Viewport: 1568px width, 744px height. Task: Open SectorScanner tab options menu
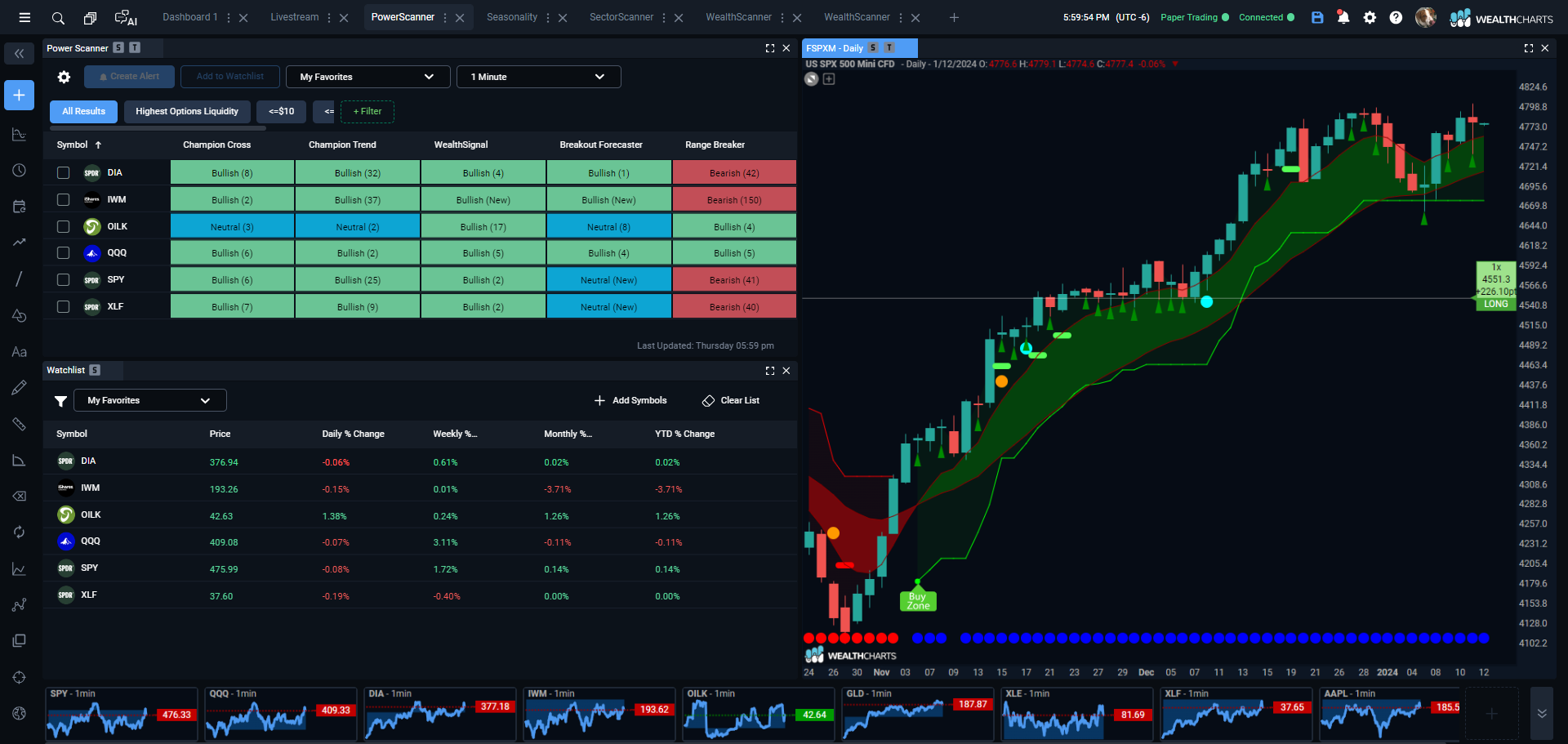pos(664,17)
